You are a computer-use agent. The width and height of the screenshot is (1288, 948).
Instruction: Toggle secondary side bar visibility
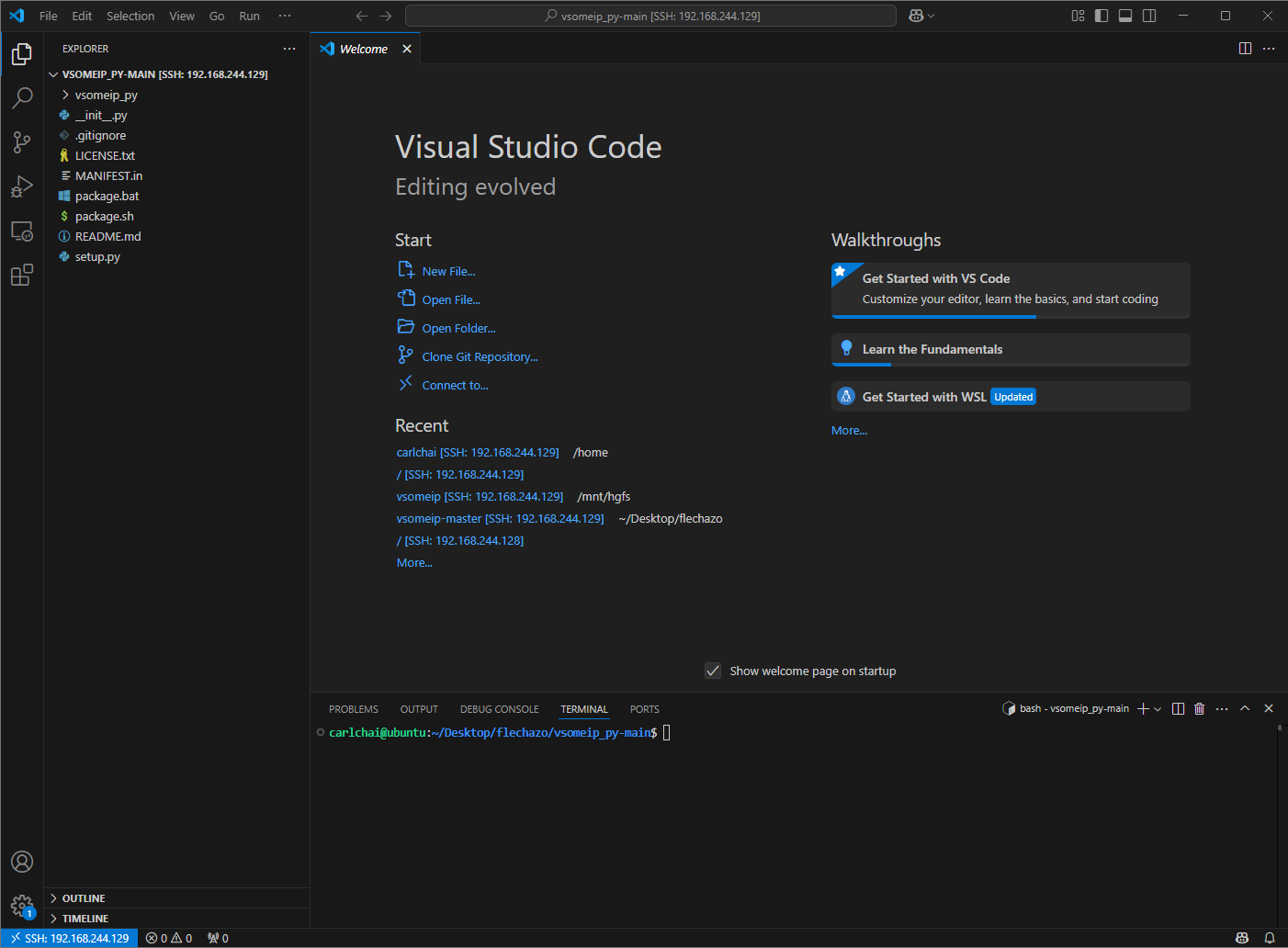pyautogui.click(x=1149, y=16)
